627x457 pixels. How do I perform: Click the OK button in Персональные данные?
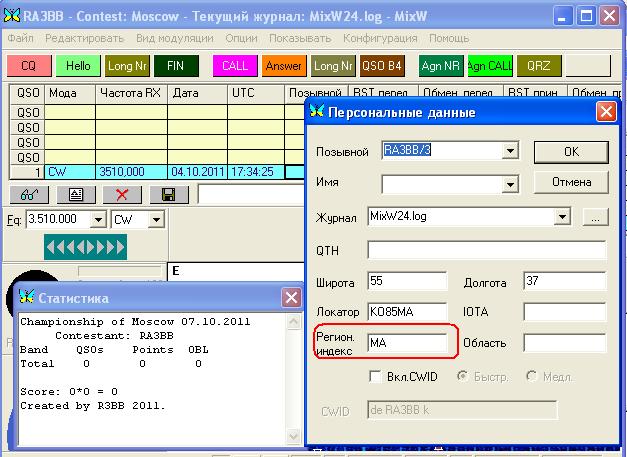coord(570,152)
